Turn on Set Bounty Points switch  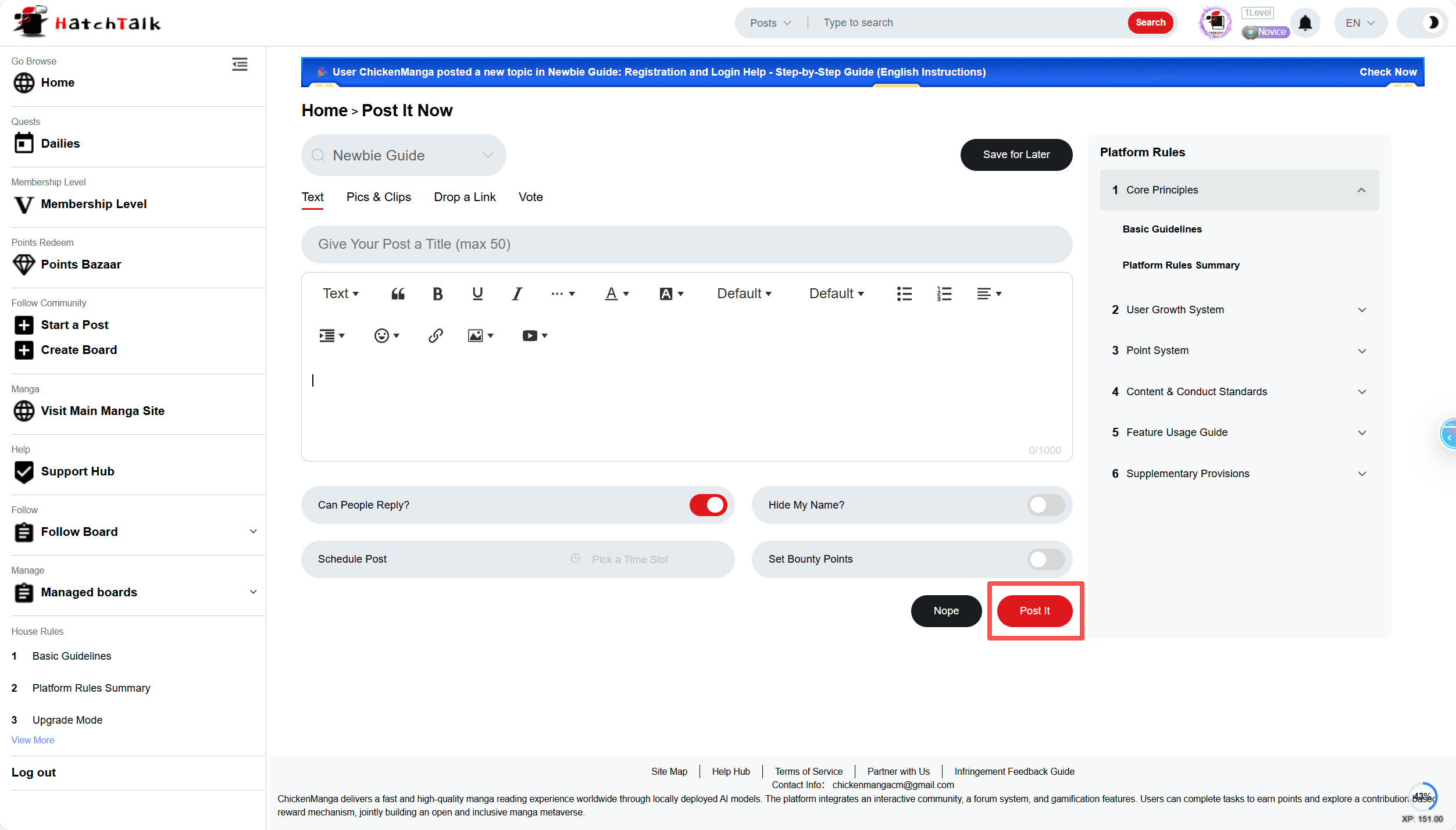tap(1045, 559)
